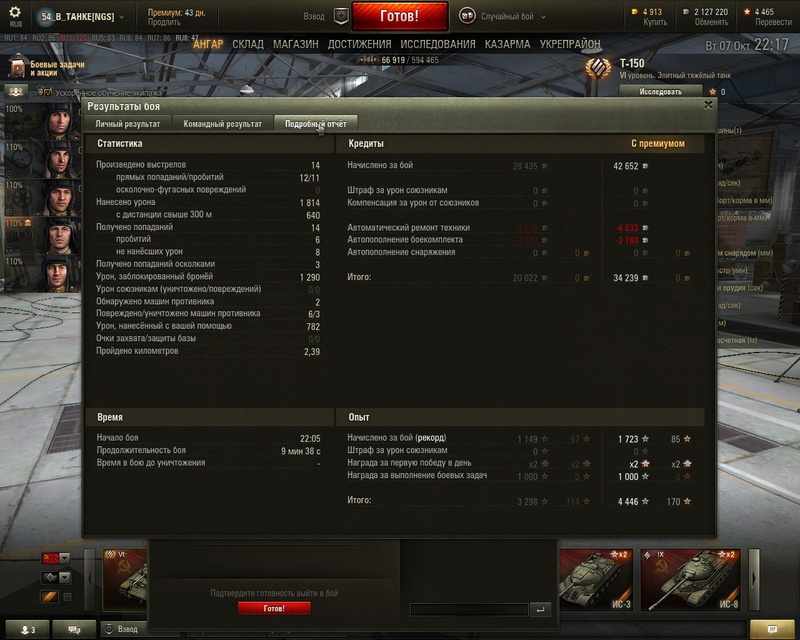This screenshot has height=640, width=800.
Task: Open the notifications icon at bottom right
Action: click(x=772, y=629)
